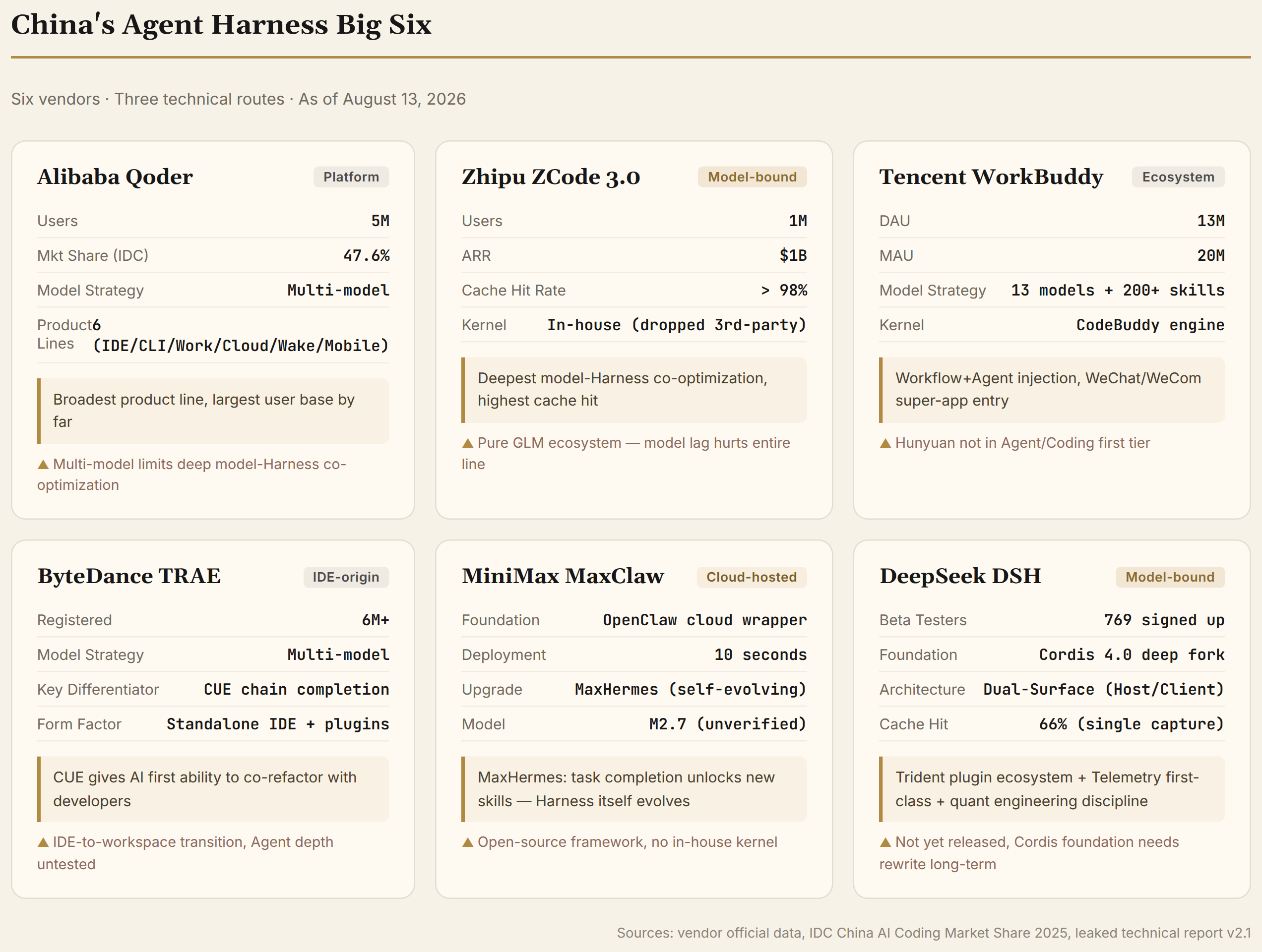Click the "Alibaba Qoder" card heading
The width and height of the screenshot is (1262, 952).
(x=115, y=177)
